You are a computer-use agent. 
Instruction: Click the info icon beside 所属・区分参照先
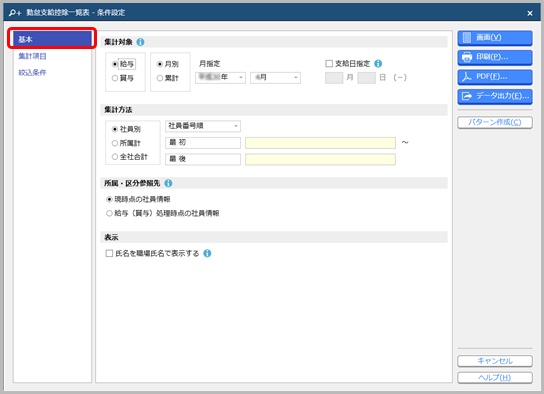pyautogui.click(x=168, y=183)
